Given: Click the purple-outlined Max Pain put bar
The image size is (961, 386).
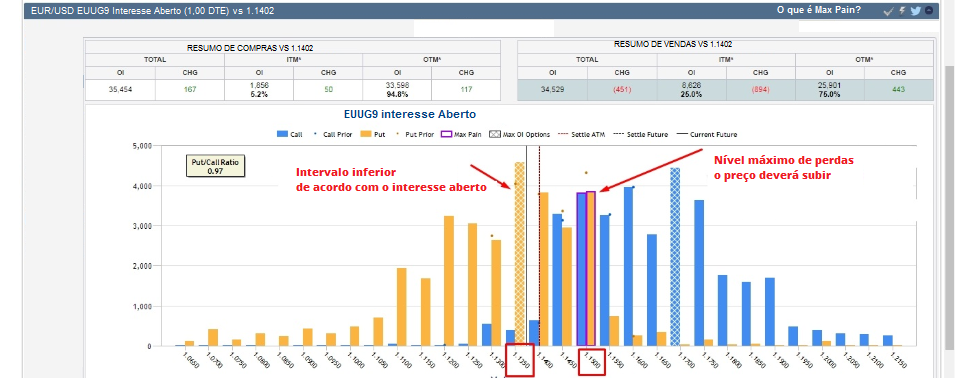Looking at the screenshot, I should [591, 268].
